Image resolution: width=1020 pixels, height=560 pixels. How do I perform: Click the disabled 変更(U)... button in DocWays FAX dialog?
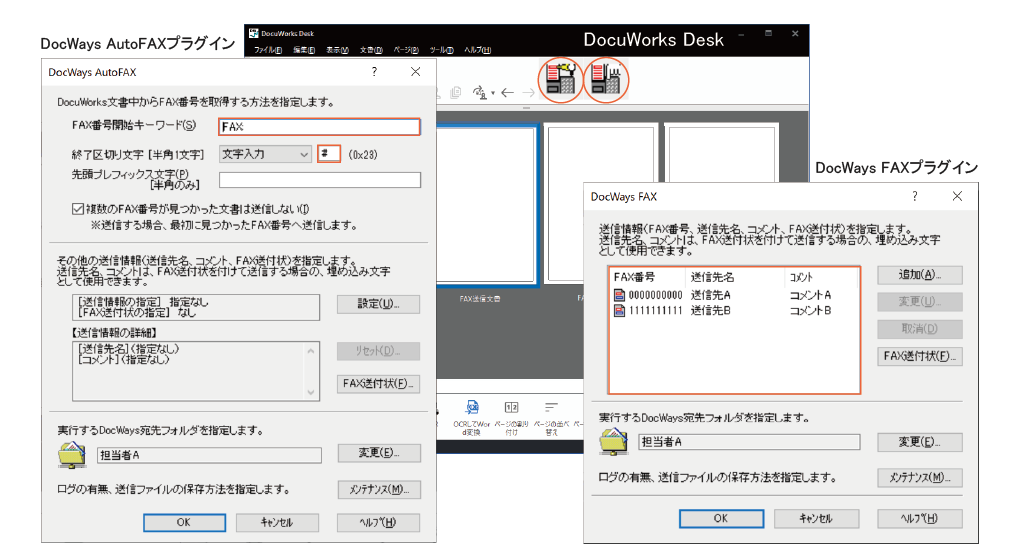click(x=920, y=302)
